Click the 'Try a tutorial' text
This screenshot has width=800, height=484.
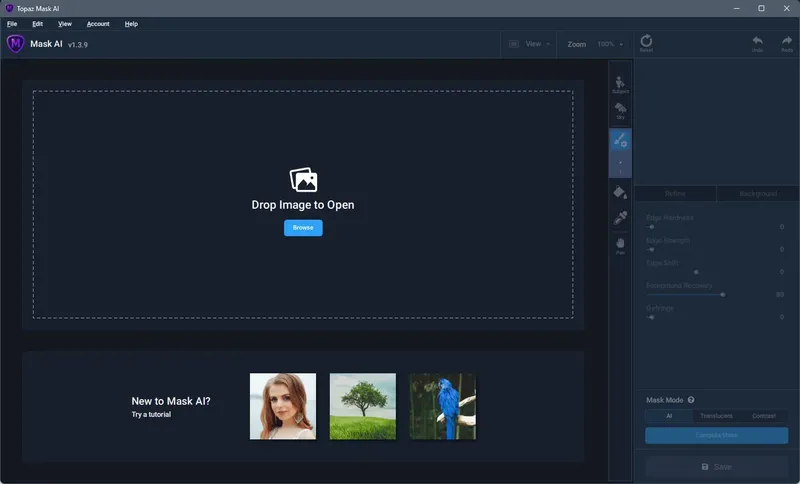(151, 414)
